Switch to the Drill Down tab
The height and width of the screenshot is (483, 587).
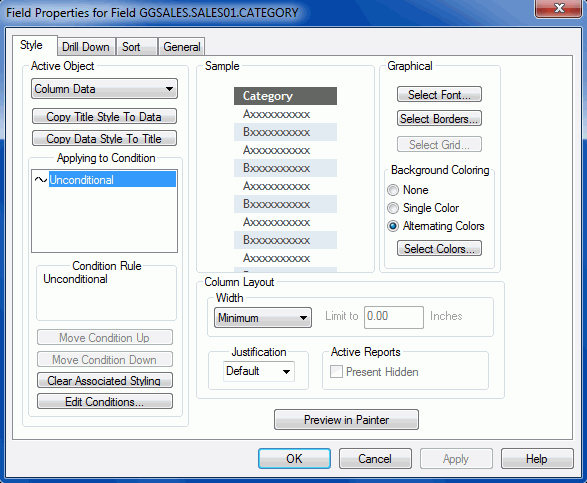86,47
